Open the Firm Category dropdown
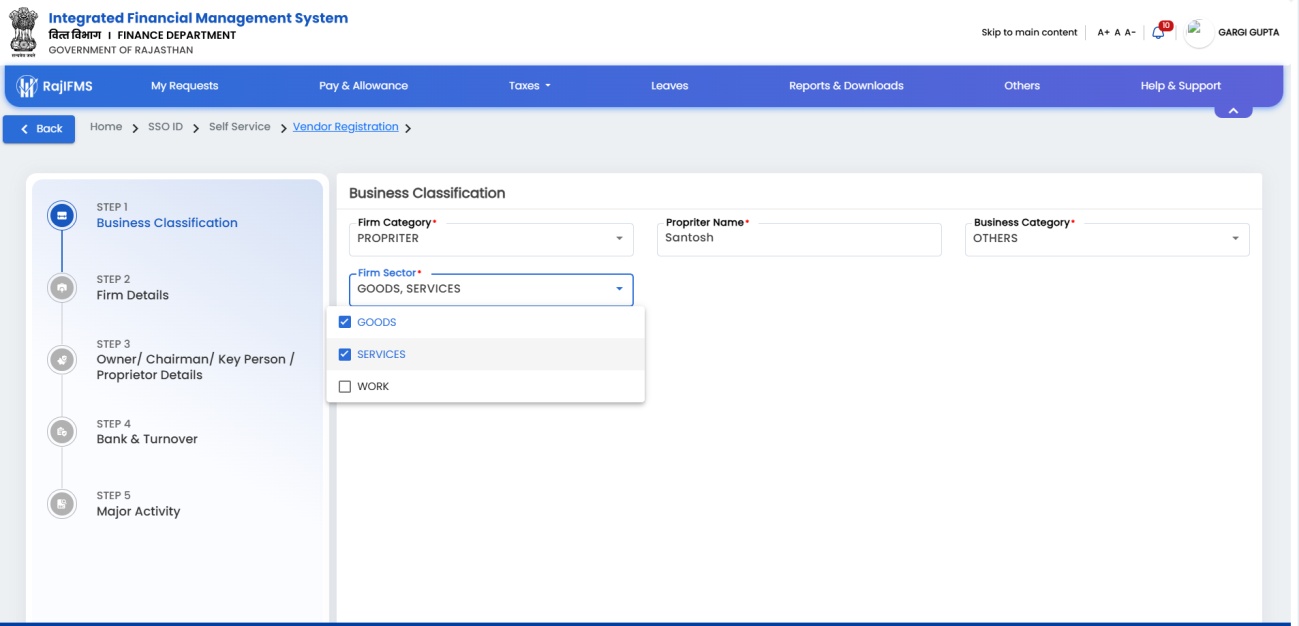 (491, 239)
